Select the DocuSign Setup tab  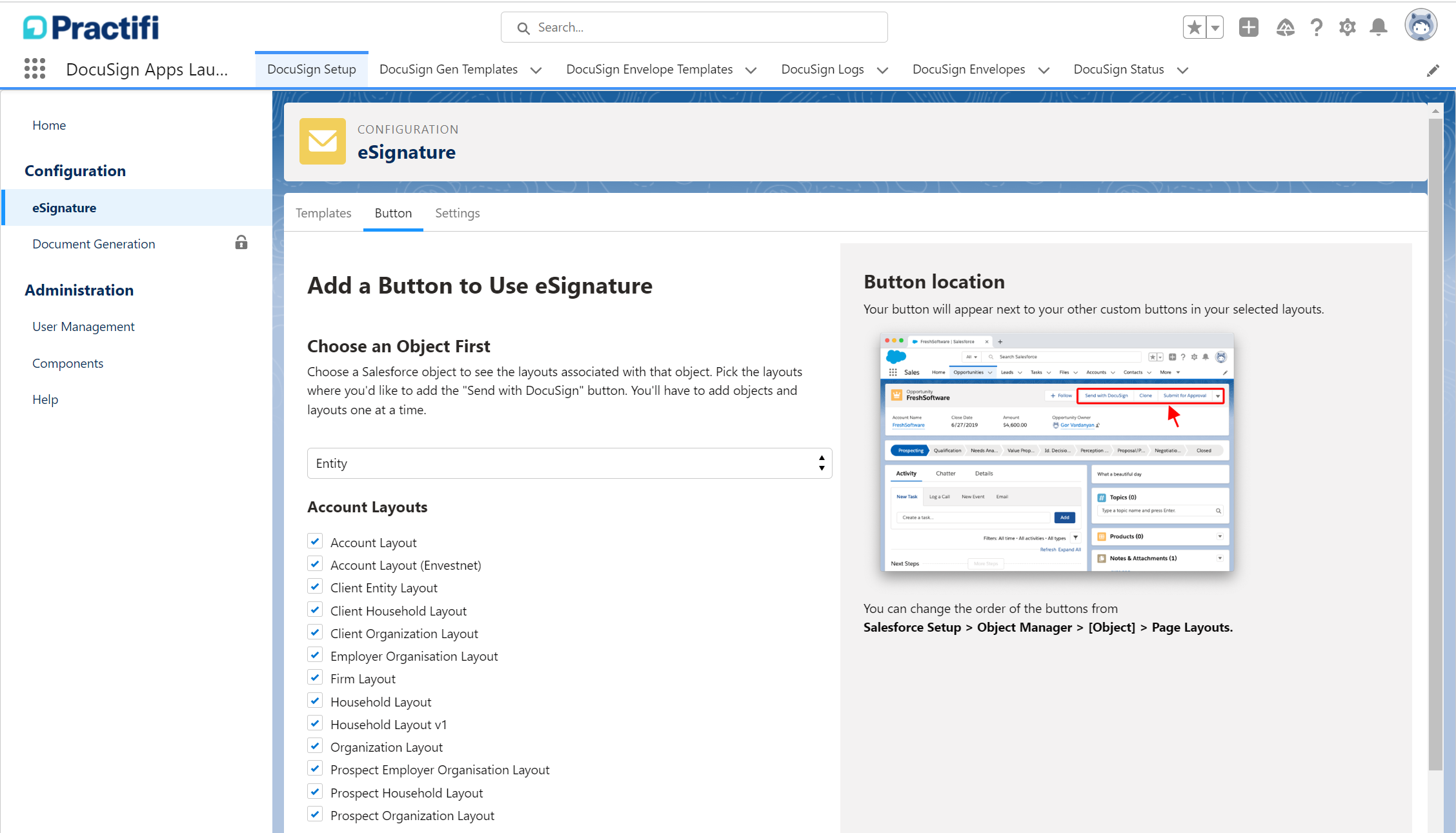pos(312,69)
